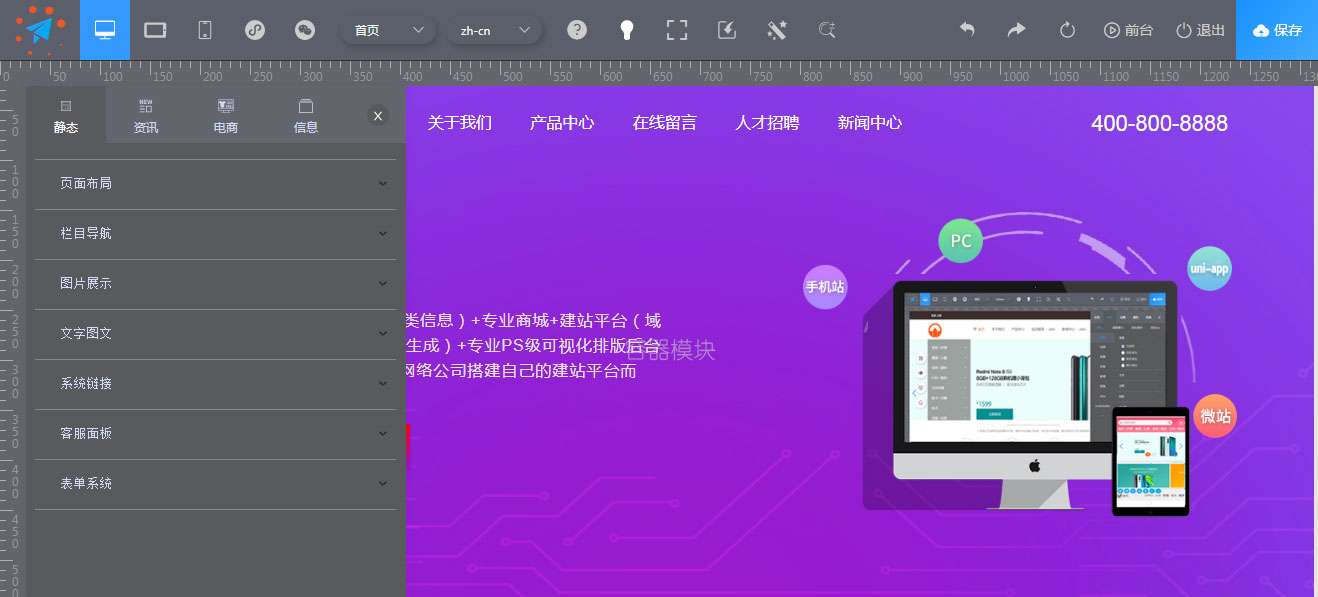
Task: Click the WeChat icon in the toolbar
Action: pyautogui.click(x=304, y=30)
